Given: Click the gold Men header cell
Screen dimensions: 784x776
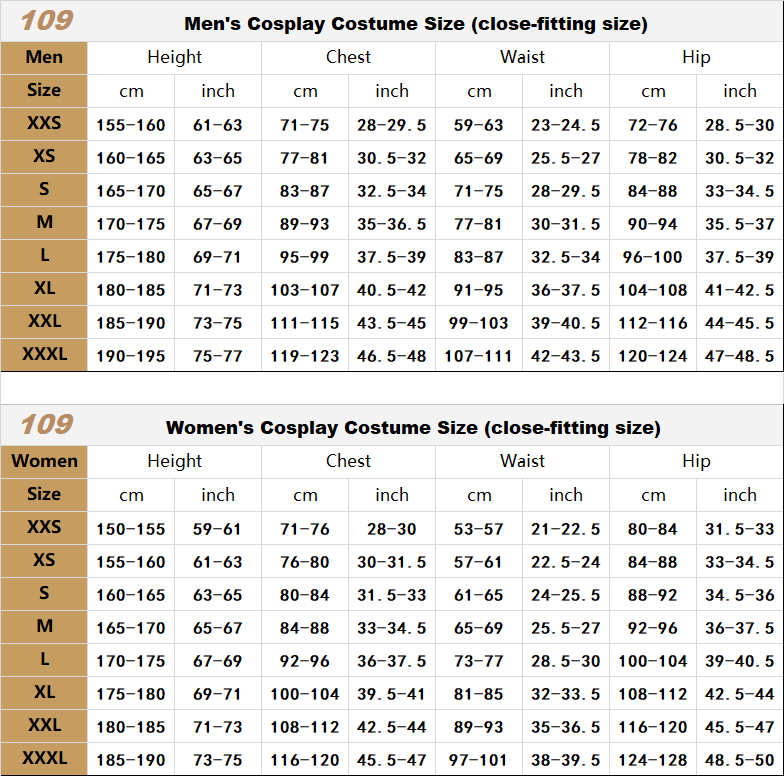Looking at the screenshot, I should click(x=44, y=57).
